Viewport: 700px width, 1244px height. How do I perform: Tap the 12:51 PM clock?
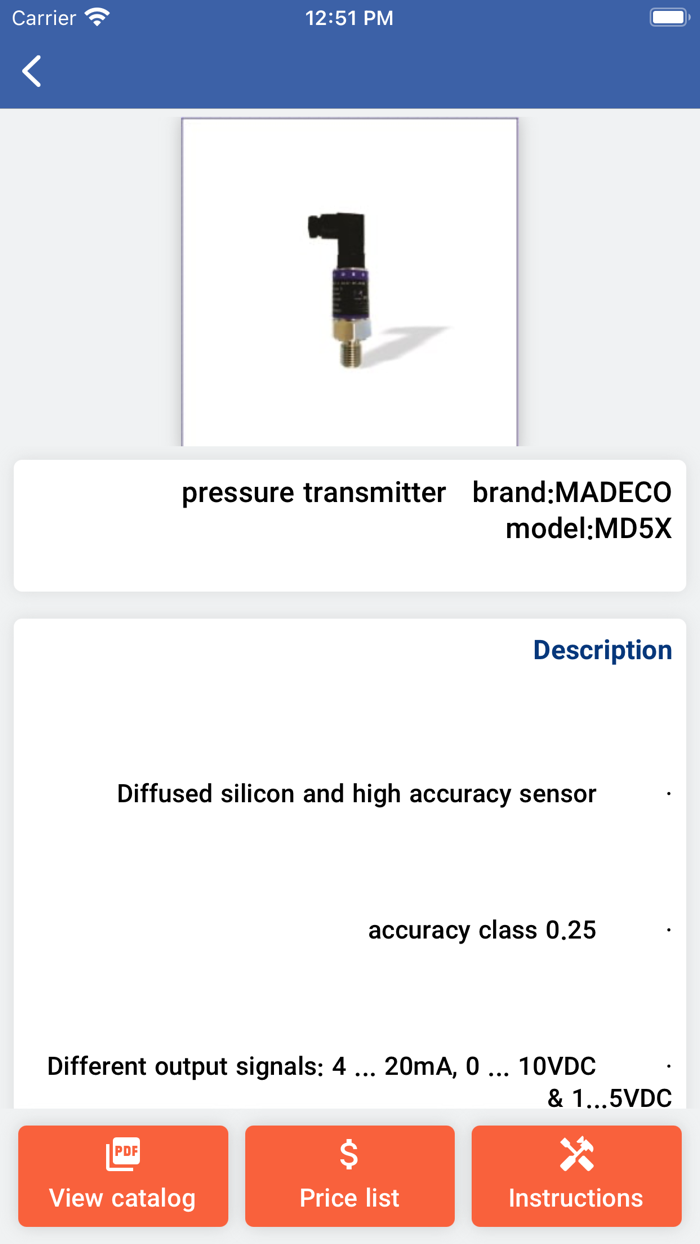(x=349, y=18)
